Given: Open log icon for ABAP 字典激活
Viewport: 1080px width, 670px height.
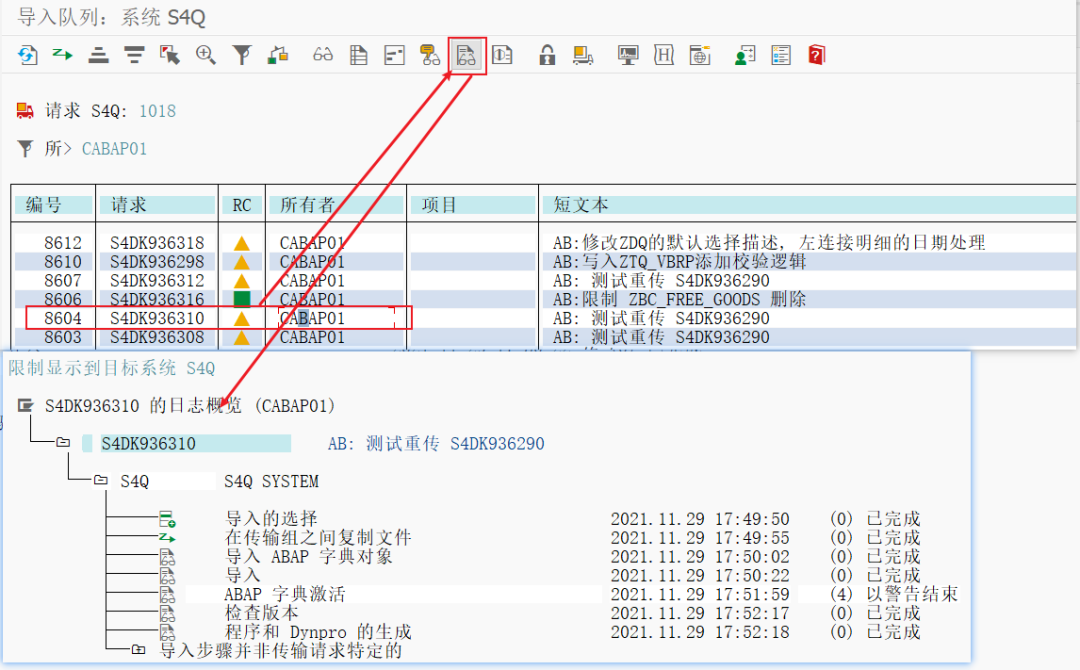Looking at the screenshot, I should [x=167, y=594].
